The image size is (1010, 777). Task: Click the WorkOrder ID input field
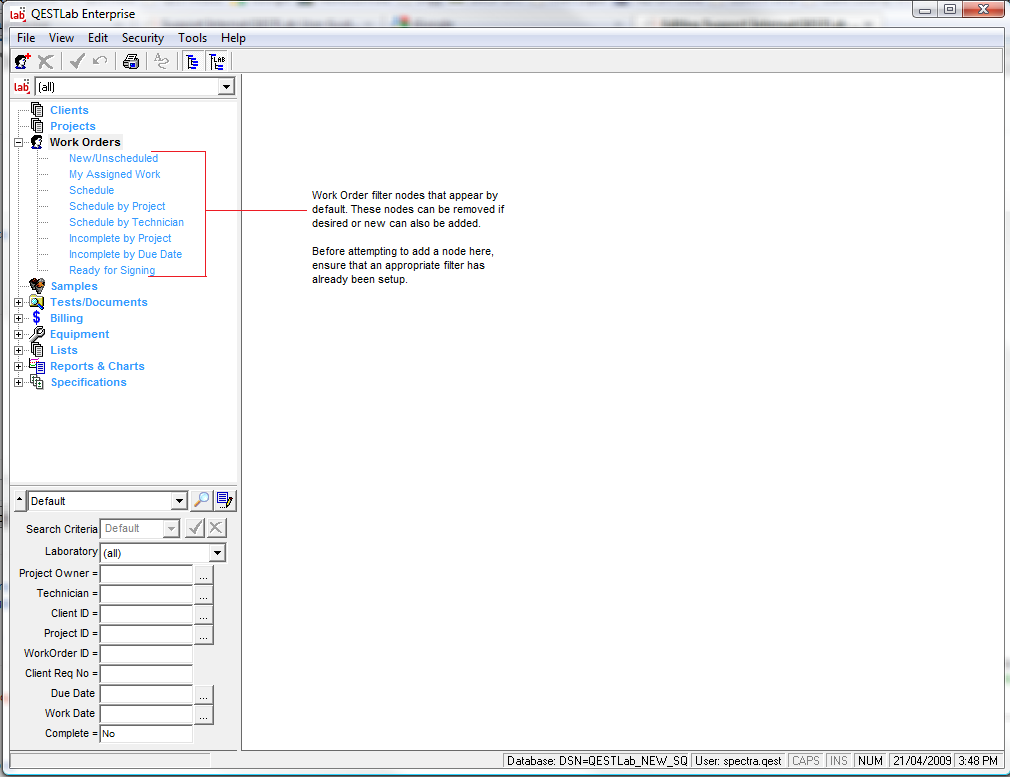point(146,654)
